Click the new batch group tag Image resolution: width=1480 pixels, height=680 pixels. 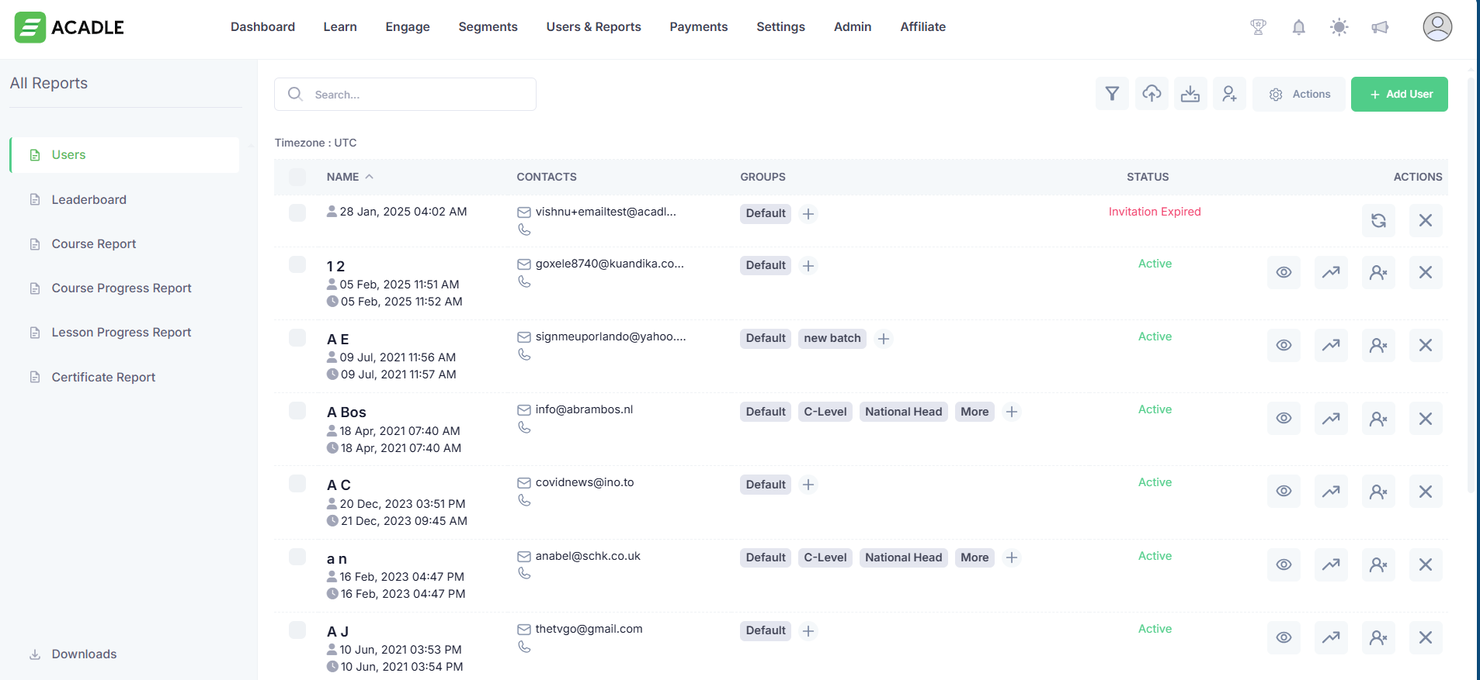[x=832, y=339]
